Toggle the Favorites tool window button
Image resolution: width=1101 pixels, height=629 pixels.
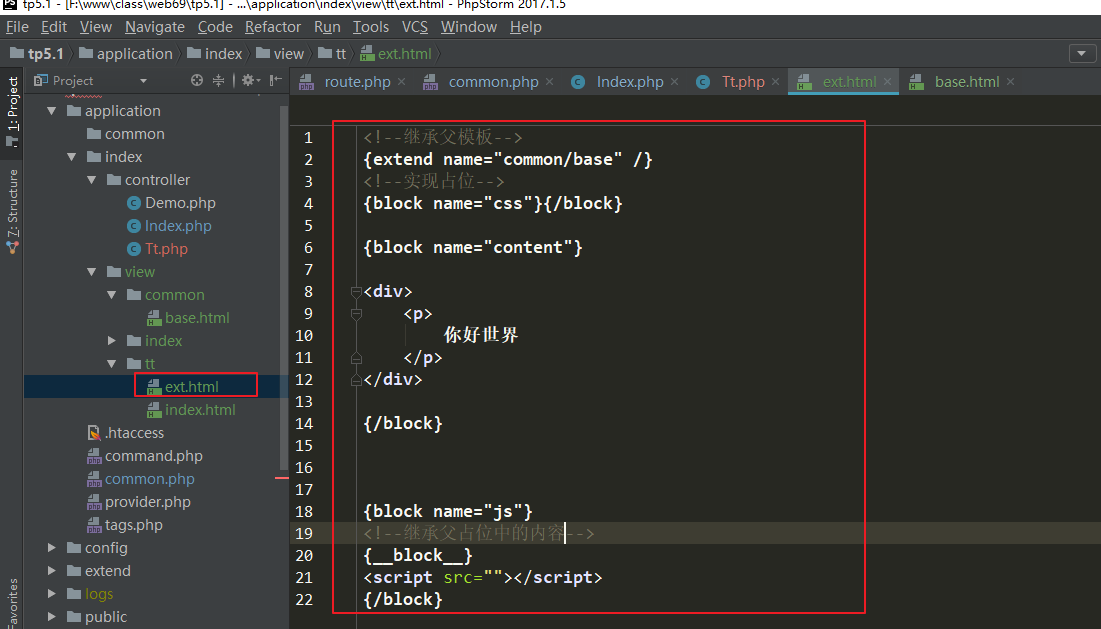[x=12, y=604]
